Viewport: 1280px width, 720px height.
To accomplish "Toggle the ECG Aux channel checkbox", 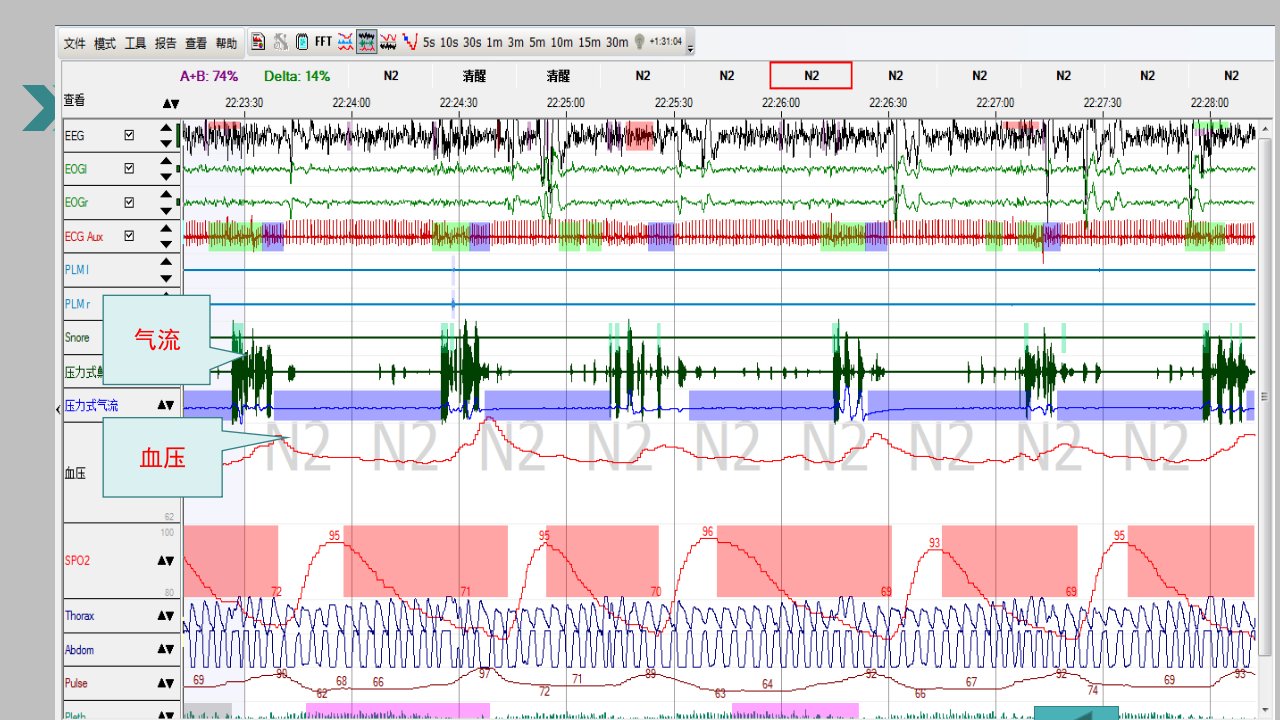I will 129,237.
